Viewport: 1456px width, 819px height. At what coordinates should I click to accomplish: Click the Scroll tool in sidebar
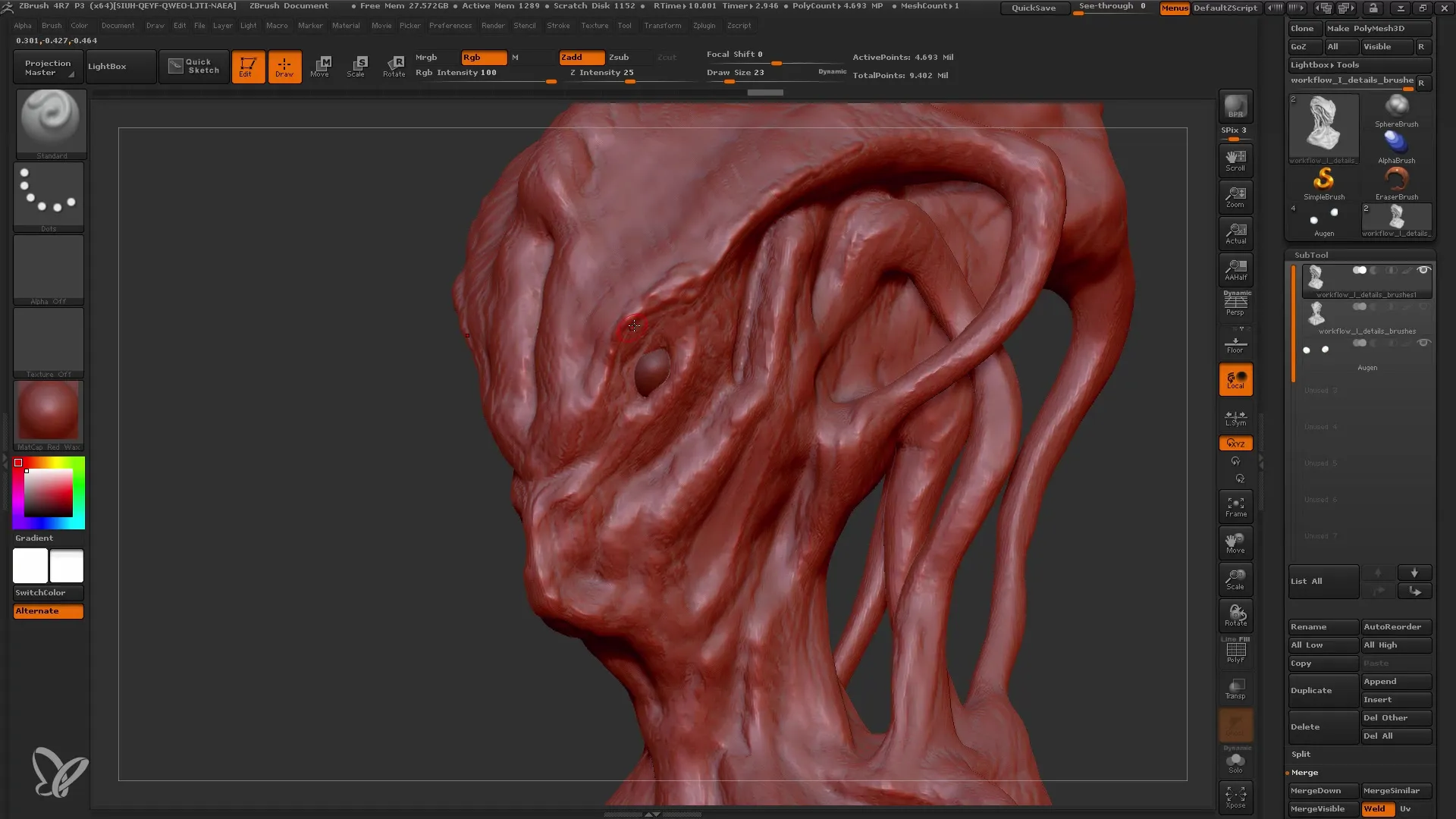point(1235,159)
